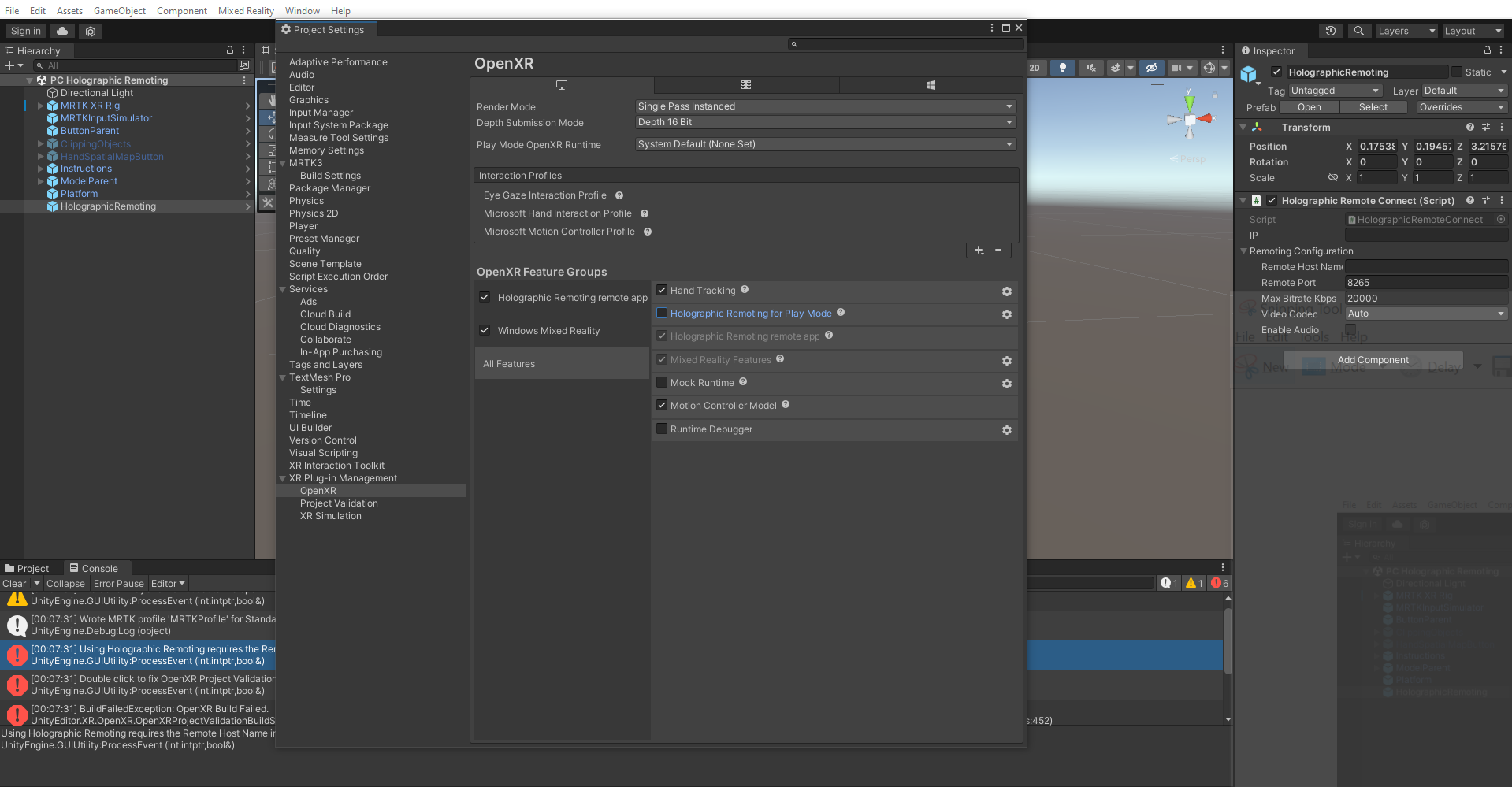Screen dimensions: 1512x787
Task: Open the Window menu
Action: click(302, 10)
